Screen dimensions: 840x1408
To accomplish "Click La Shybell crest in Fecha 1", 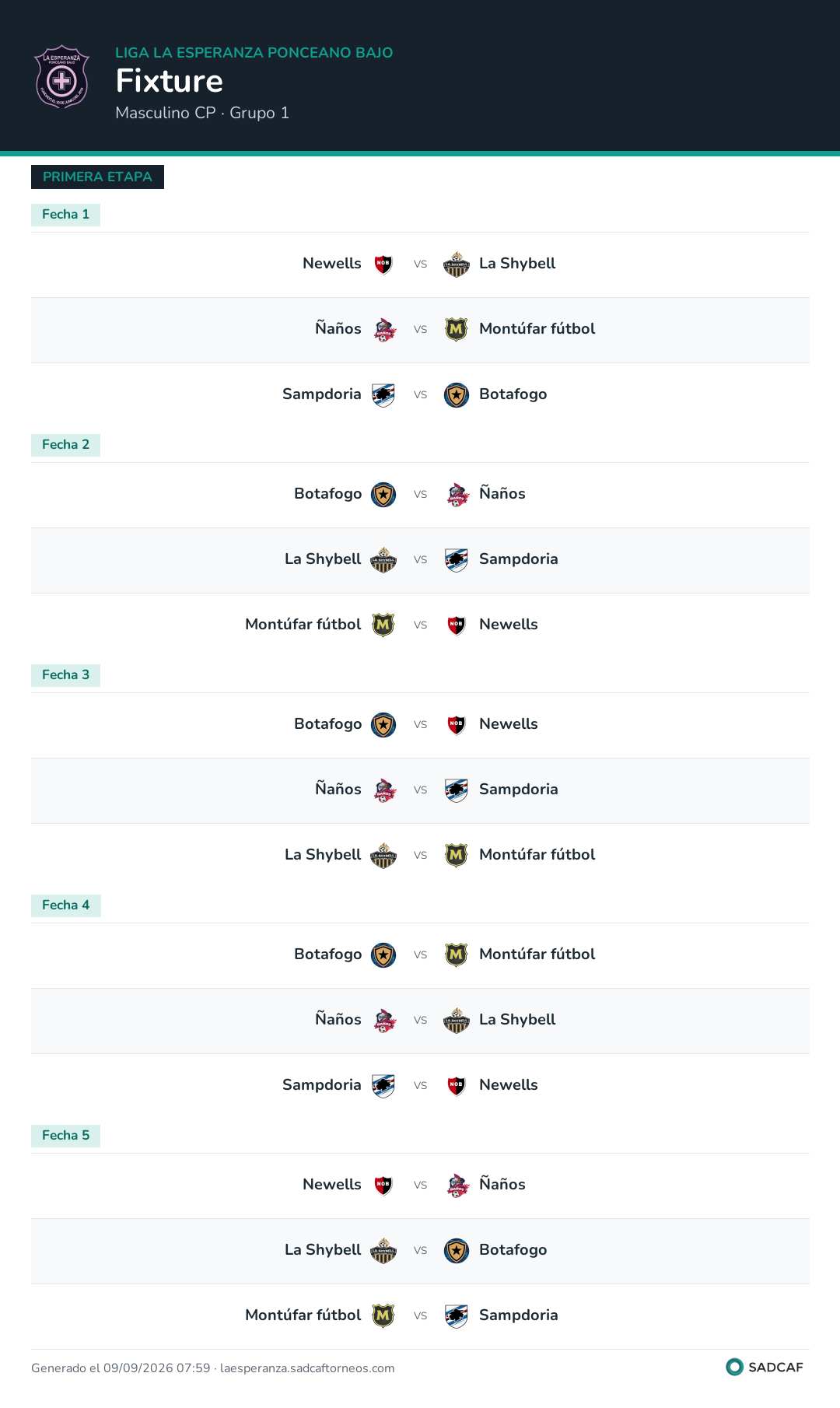I will 457,264.
